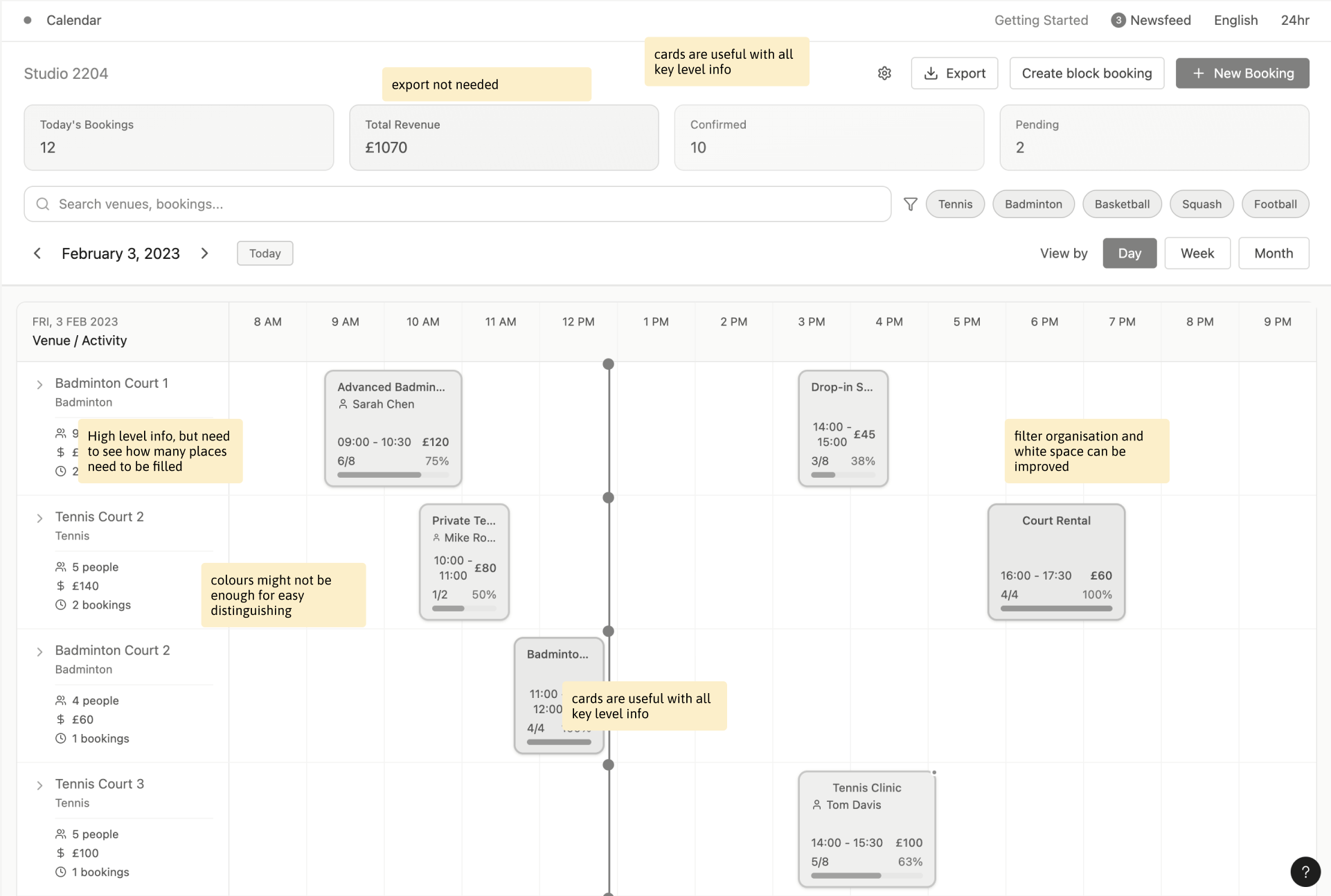Expand the Badminton Court 1 row
Image resolution: width=1331 pixels, height=896 pixels.
pos(39,385)
